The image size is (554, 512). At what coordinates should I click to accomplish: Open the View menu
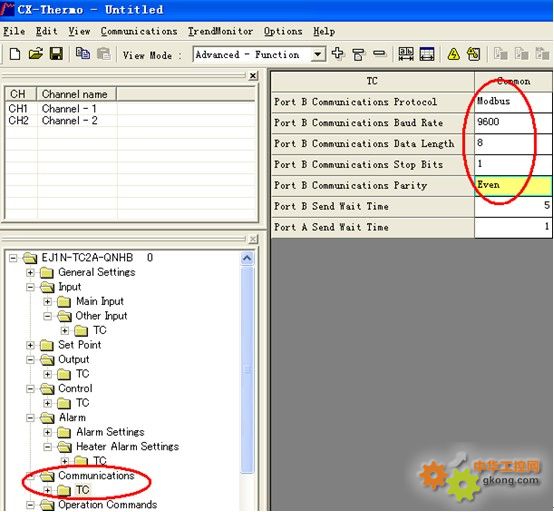click(79, 31)
